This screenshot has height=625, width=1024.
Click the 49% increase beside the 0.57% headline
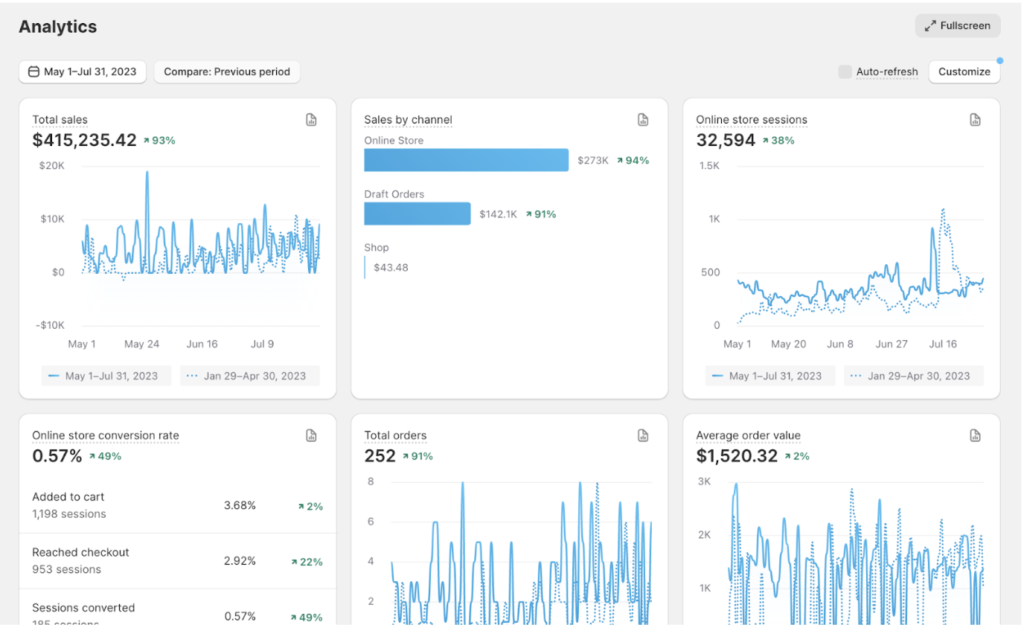105,457
